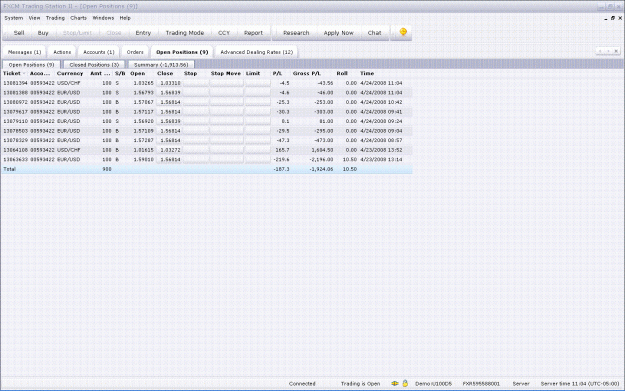This screenshot has height=391, width=625.
Task: Switch to the Orders tab
Action: click(x=135, y=52)
